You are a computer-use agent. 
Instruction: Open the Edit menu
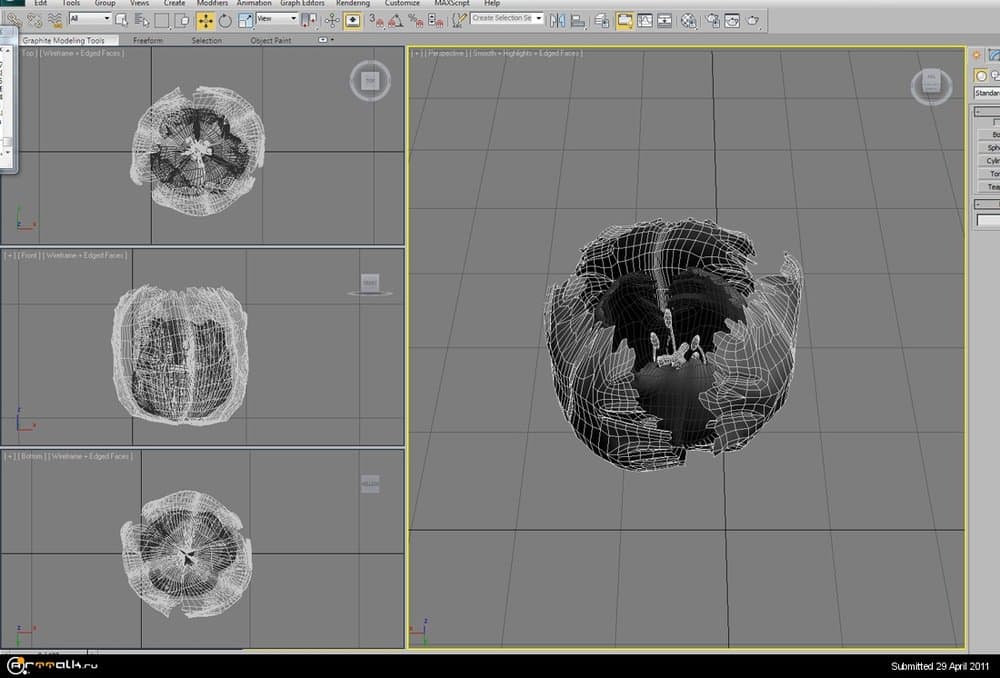pos(41,3)
